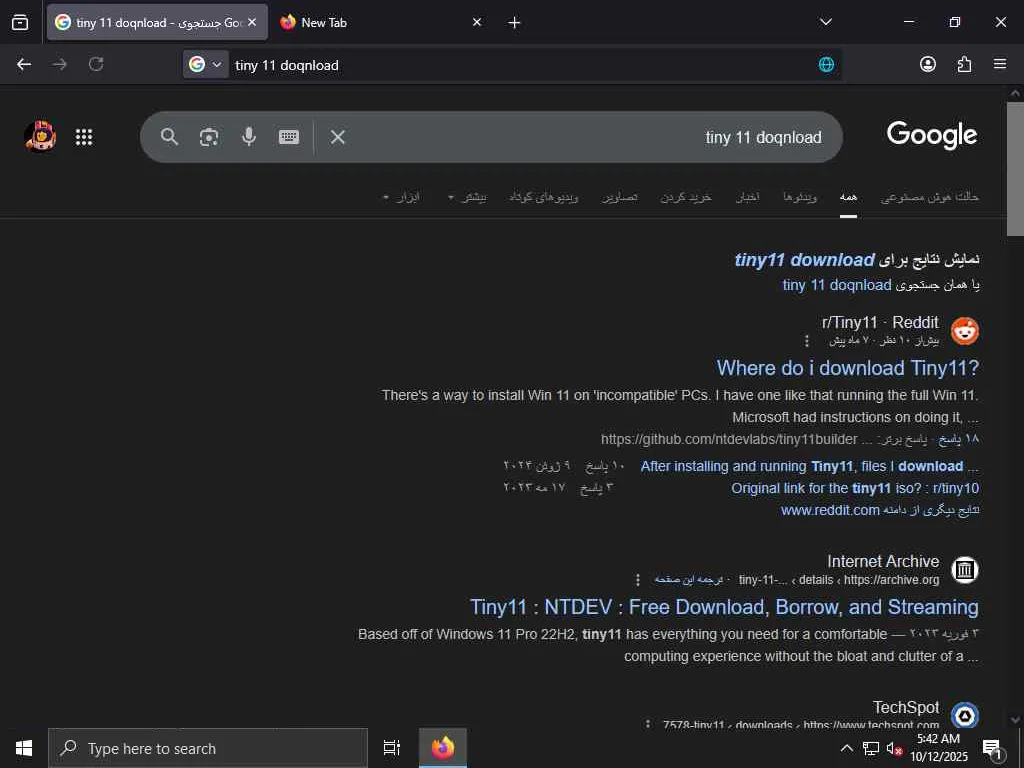Show hidden system tray icons

[846, 748]
